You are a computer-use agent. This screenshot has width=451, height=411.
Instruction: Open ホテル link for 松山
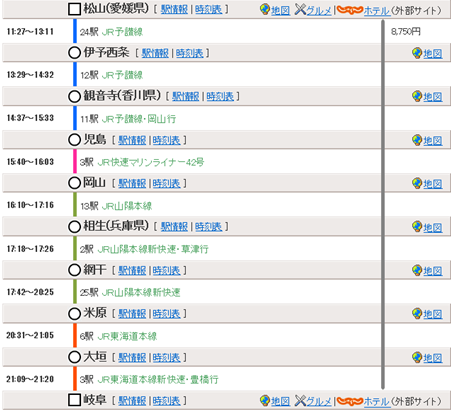coord(377,11)
